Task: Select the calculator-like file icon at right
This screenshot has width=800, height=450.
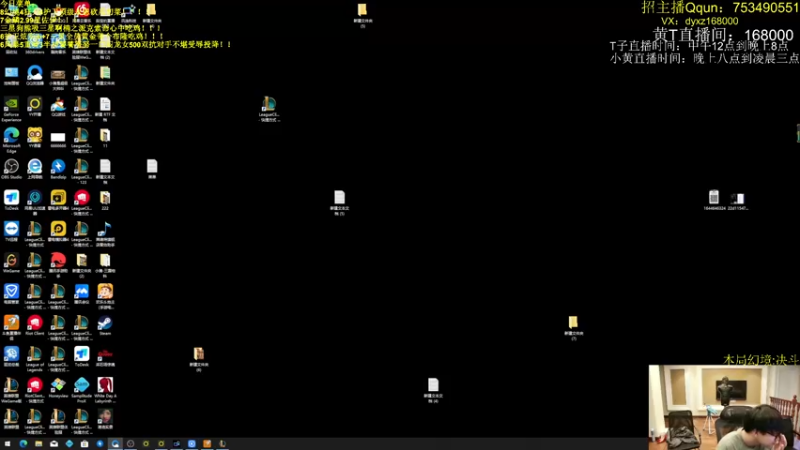Action: (x=714, y=199)
